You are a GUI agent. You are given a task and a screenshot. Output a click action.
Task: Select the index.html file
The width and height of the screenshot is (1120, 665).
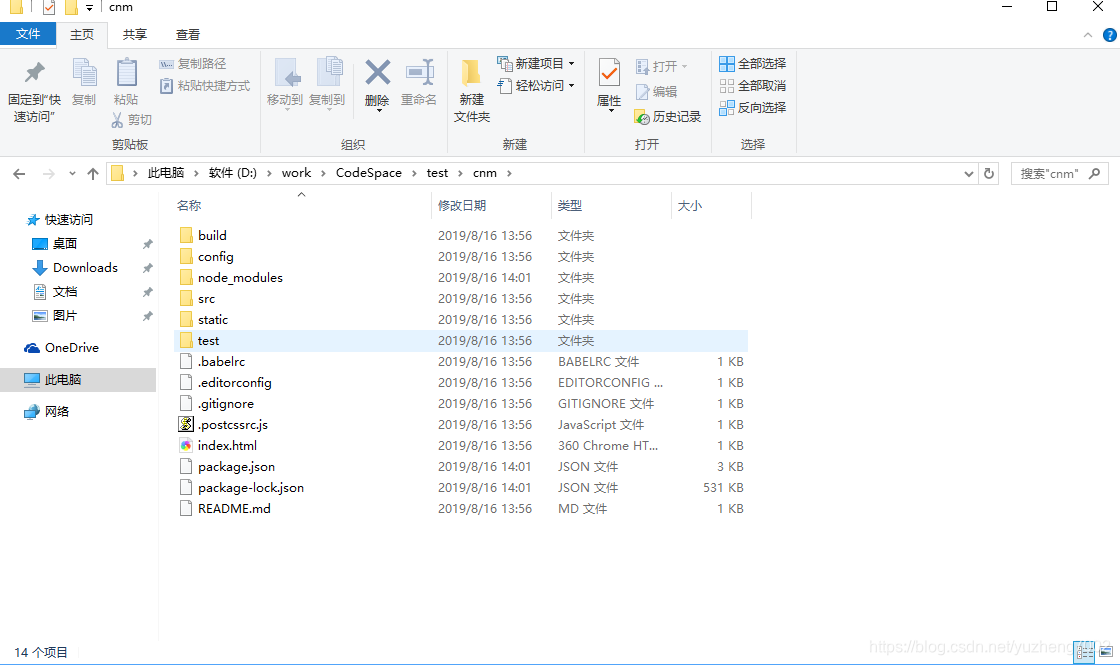coord(461,446)
